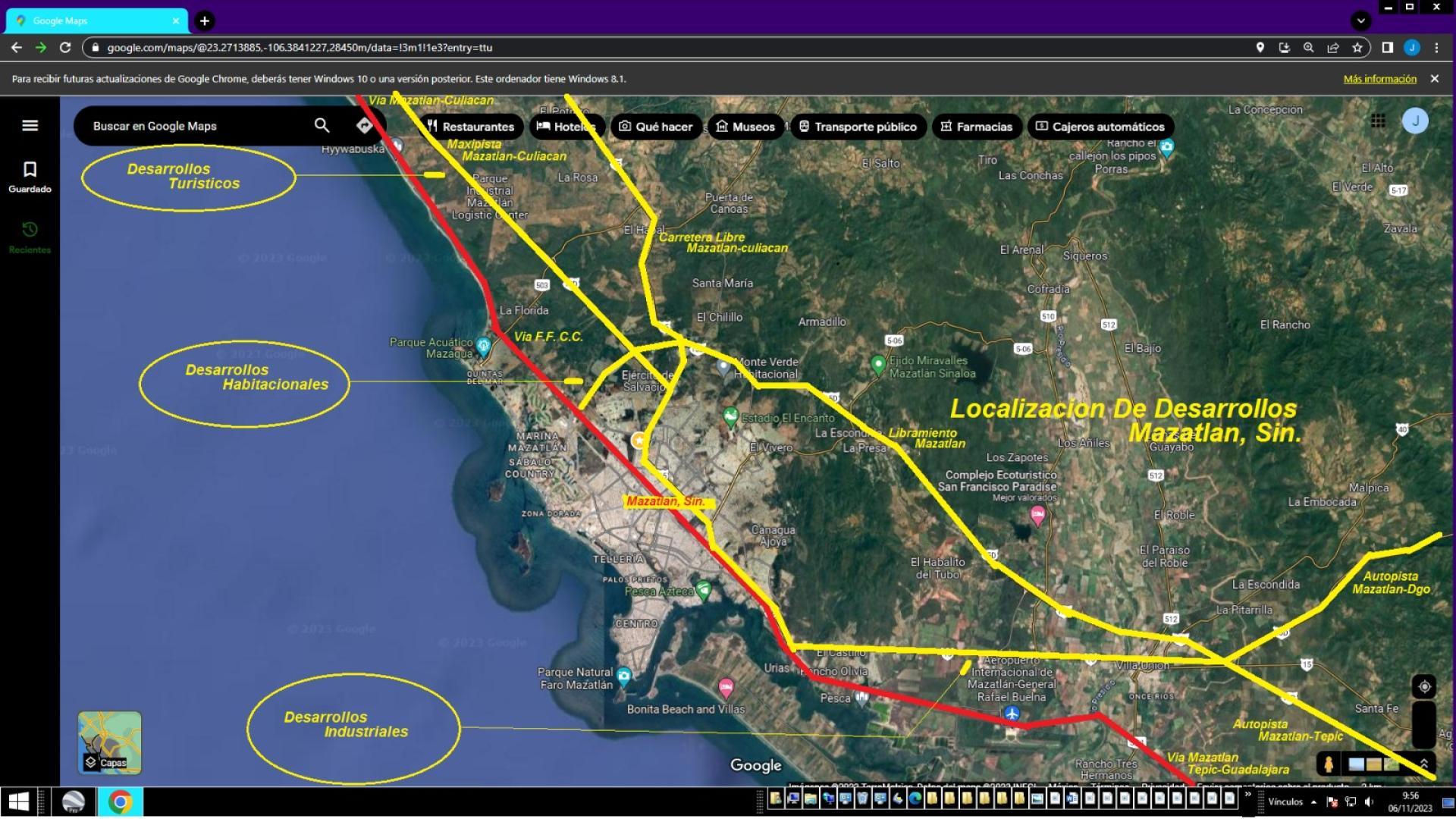Click the Parque Natural Faro Mazatlán pin
Screen dimensions: 1456x819
point(623,675)
